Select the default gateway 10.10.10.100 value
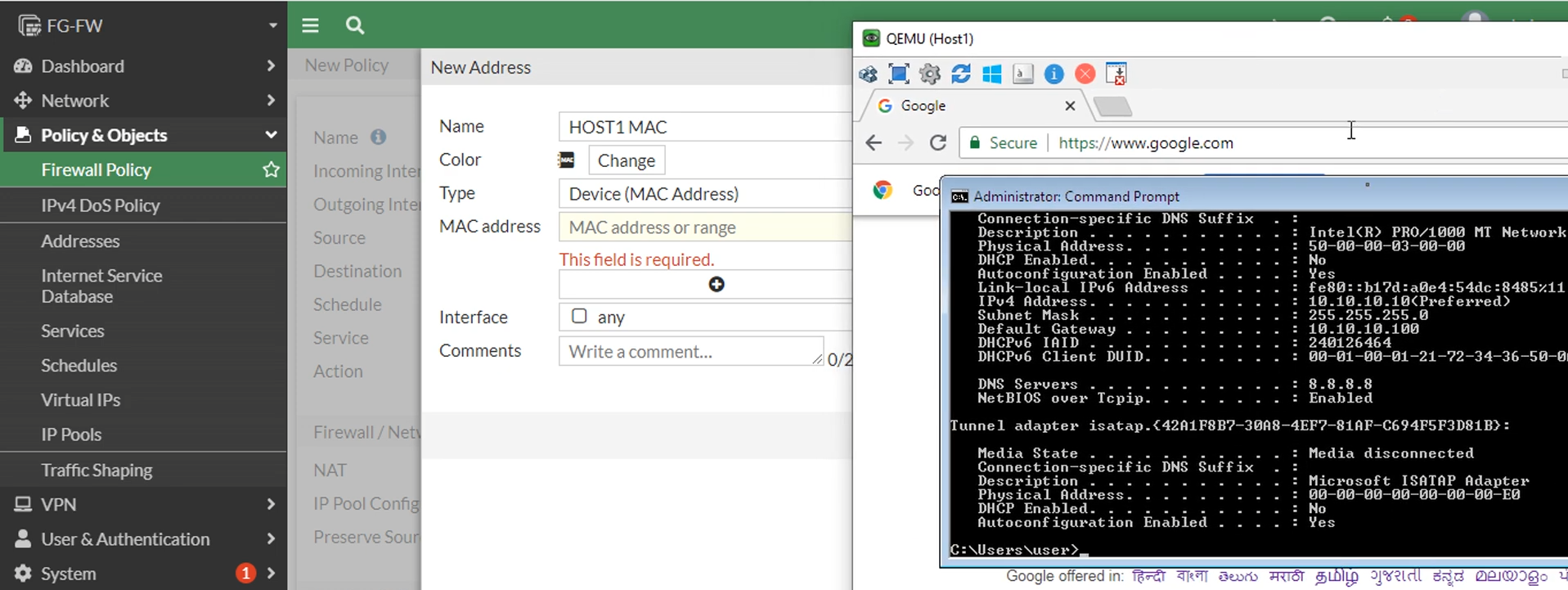The width and height of the screenshot is (1568, 590). (x=1364, y=329)
